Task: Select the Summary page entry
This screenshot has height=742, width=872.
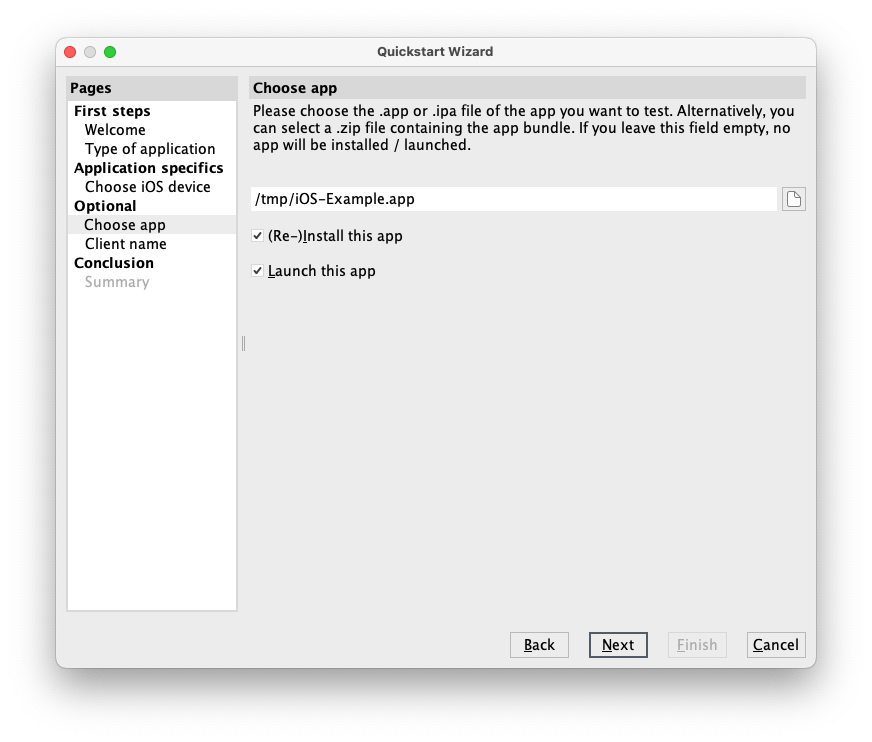Action: [x=117, y=282]
